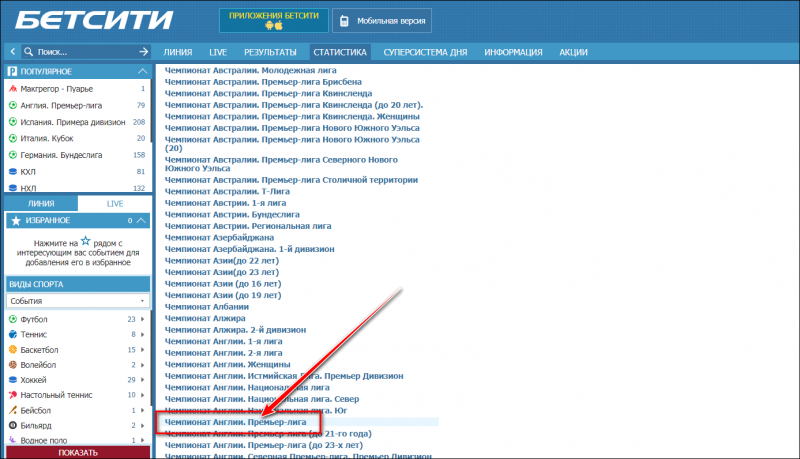This screenshot has width=800, height=459.
Task: Click the ПОКАЗАТЬ button
Action: [78, 452]
